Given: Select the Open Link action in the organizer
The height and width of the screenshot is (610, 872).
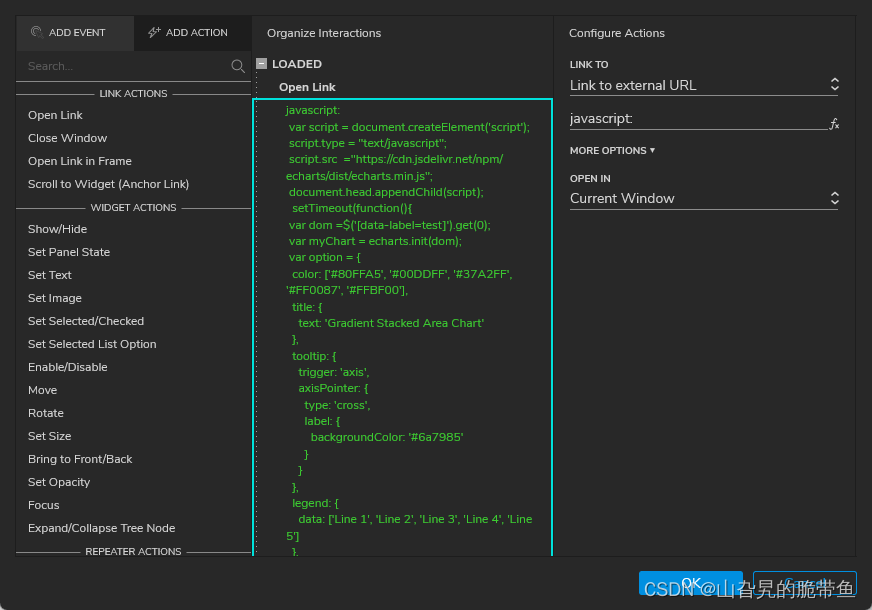Looking at the screenshot, I should pos(307,87).
